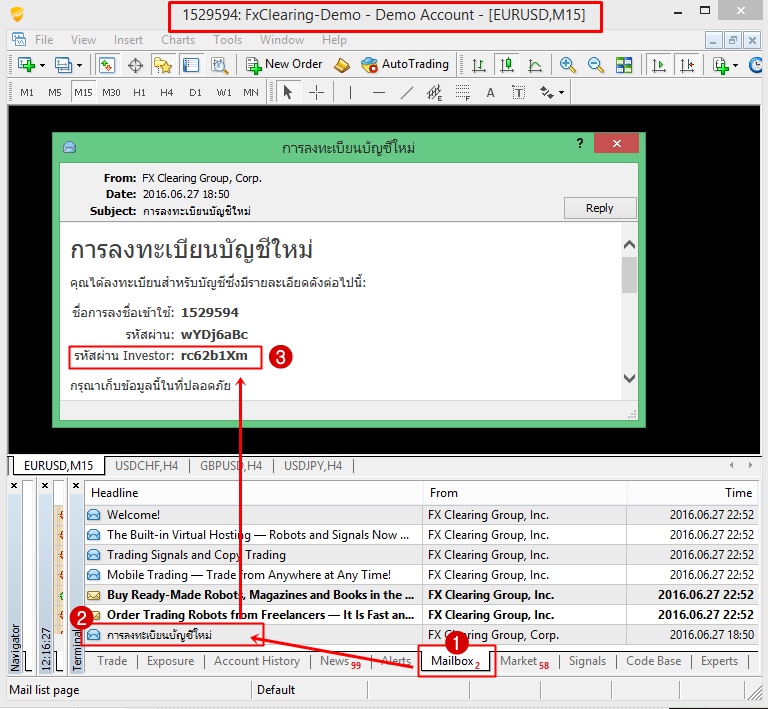
Task: Click the New Order button
Action: point(284,65)
